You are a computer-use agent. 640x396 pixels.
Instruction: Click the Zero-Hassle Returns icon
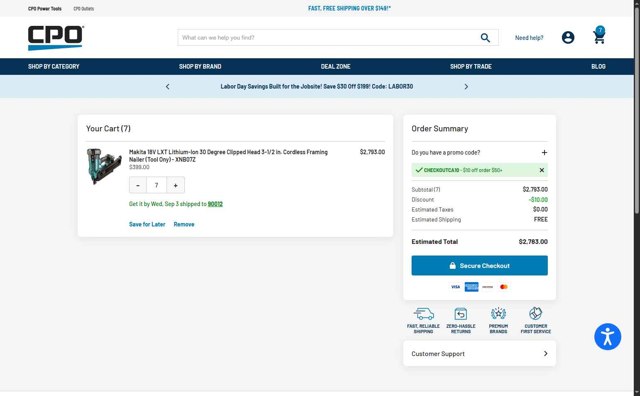[460, 314]
